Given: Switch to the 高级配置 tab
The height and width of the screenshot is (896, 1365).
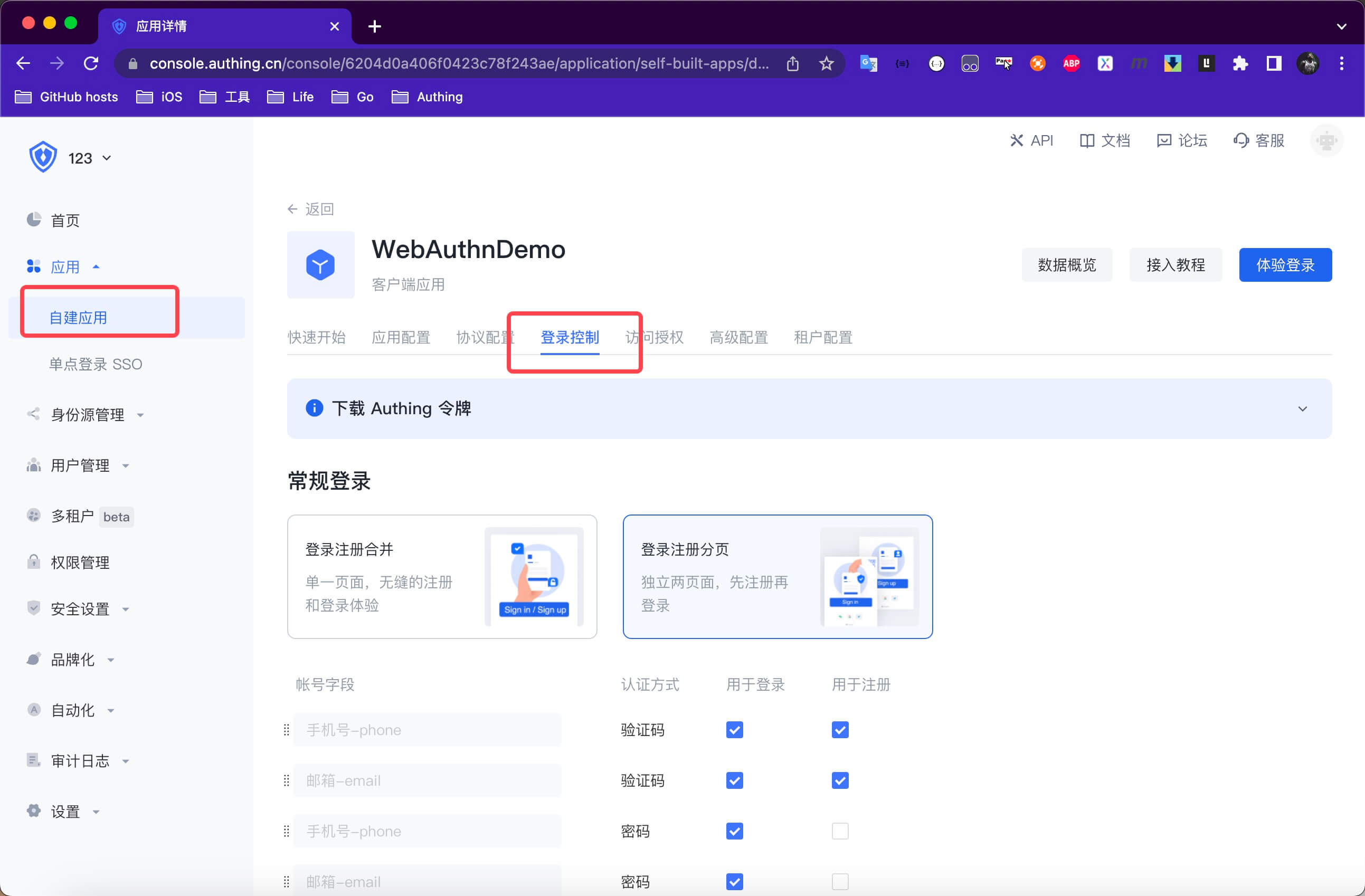Looking at the screenshot, I should pos(738,337).
